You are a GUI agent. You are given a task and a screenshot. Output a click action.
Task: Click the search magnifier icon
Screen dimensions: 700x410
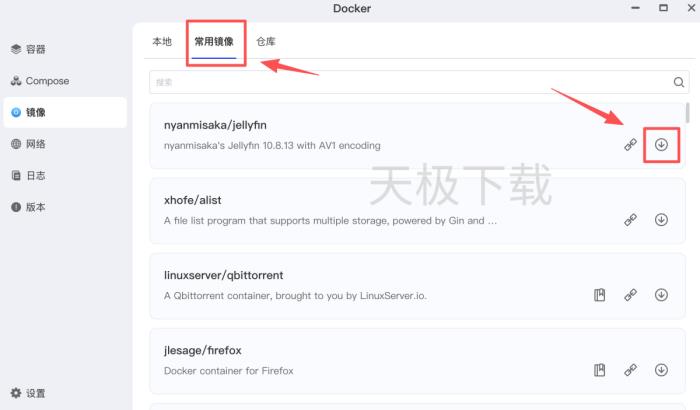coord(679,82)
